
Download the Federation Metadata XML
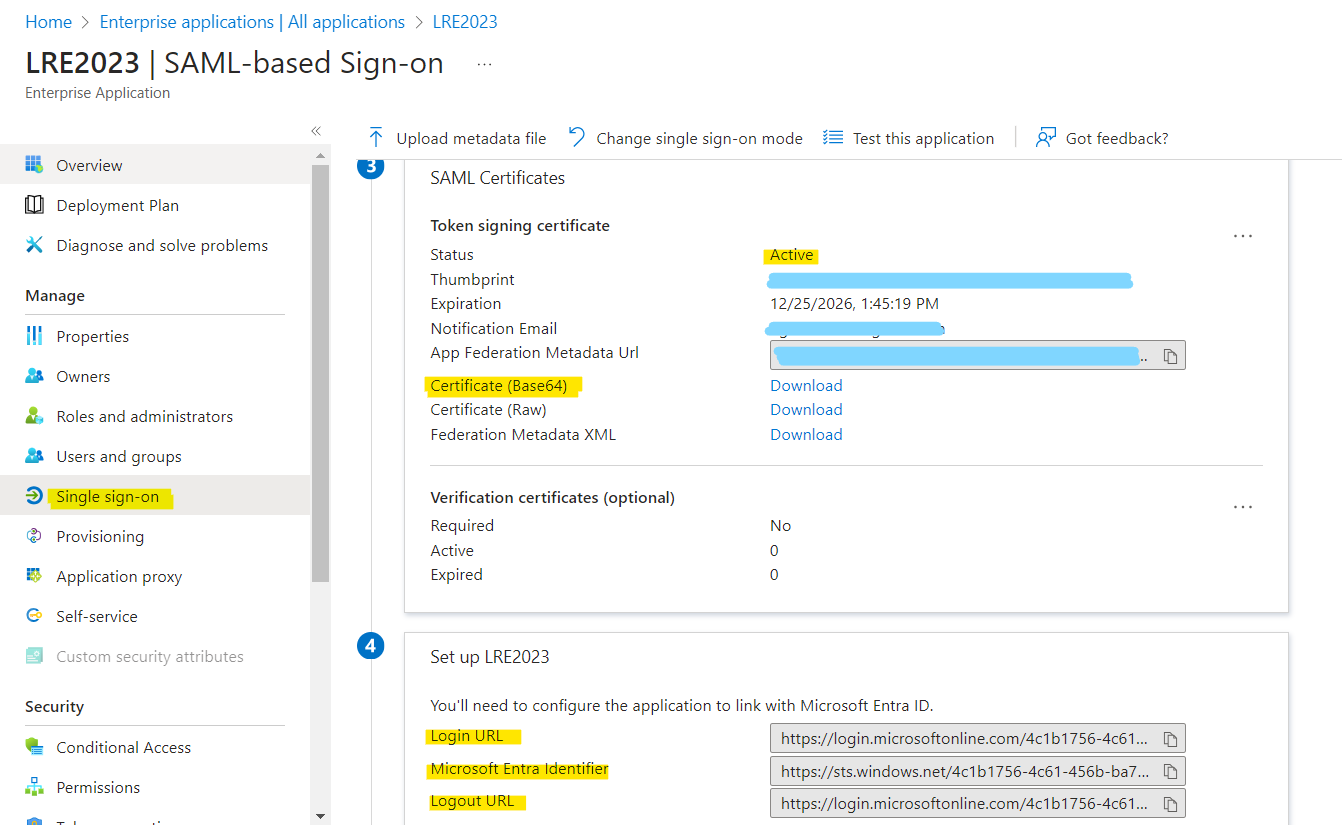(806, 435)
